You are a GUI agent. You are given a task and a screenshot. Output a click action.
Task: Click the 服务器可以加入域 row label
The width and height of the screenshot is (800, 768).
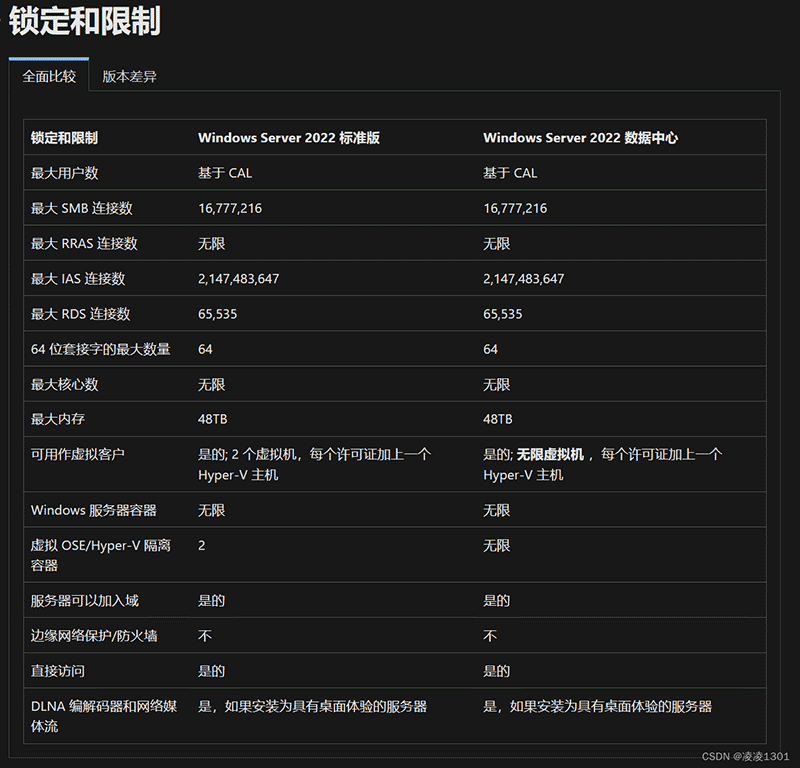click(x=84, y=601)
